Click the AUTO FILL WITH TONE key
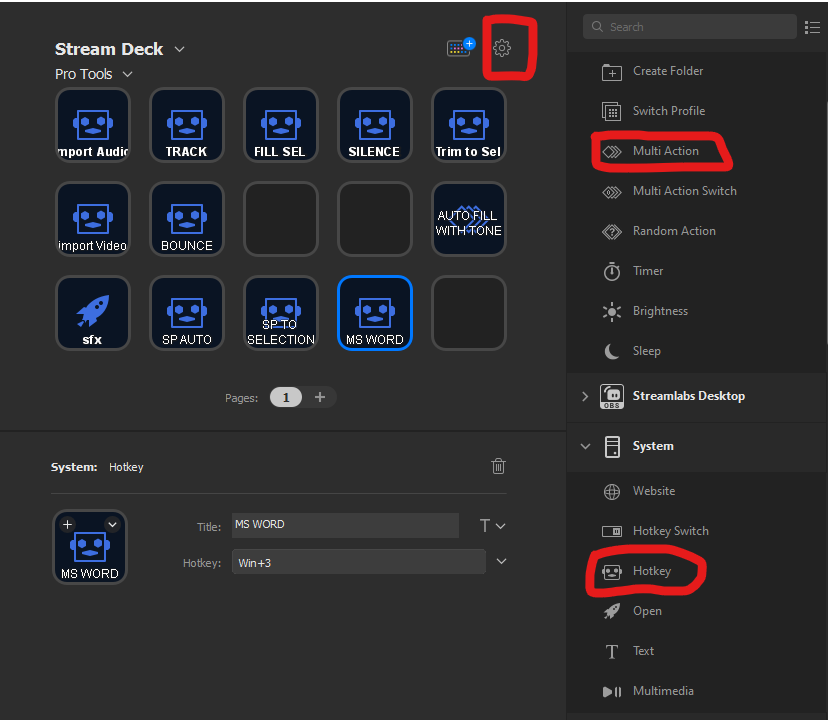Image resolution: width=828 pixels, height=720 pixels. pos(468,218)
